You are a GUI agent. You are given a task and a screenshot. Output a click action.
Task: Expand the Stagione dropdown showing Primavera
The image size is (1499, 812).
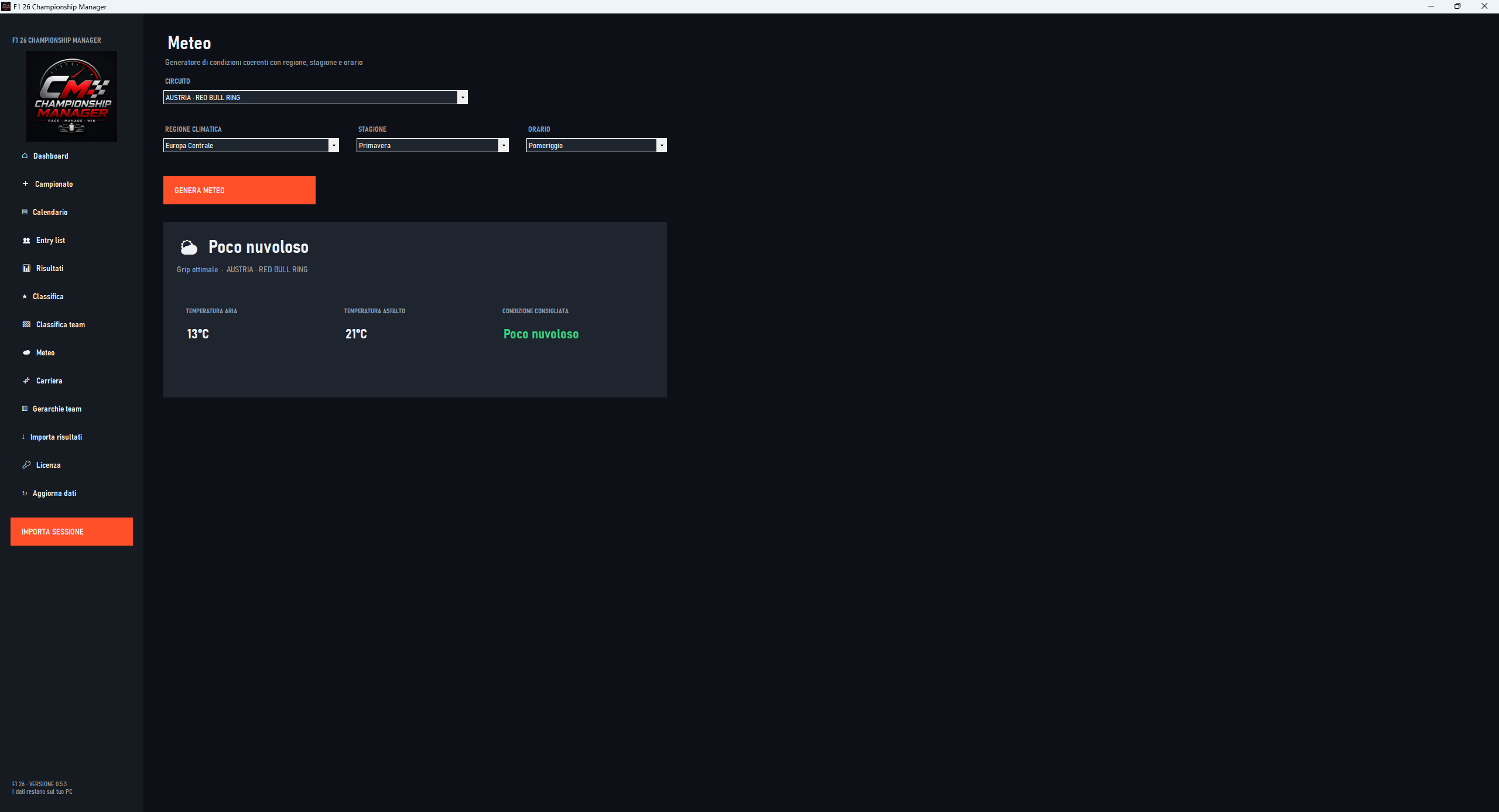[433, 145]
